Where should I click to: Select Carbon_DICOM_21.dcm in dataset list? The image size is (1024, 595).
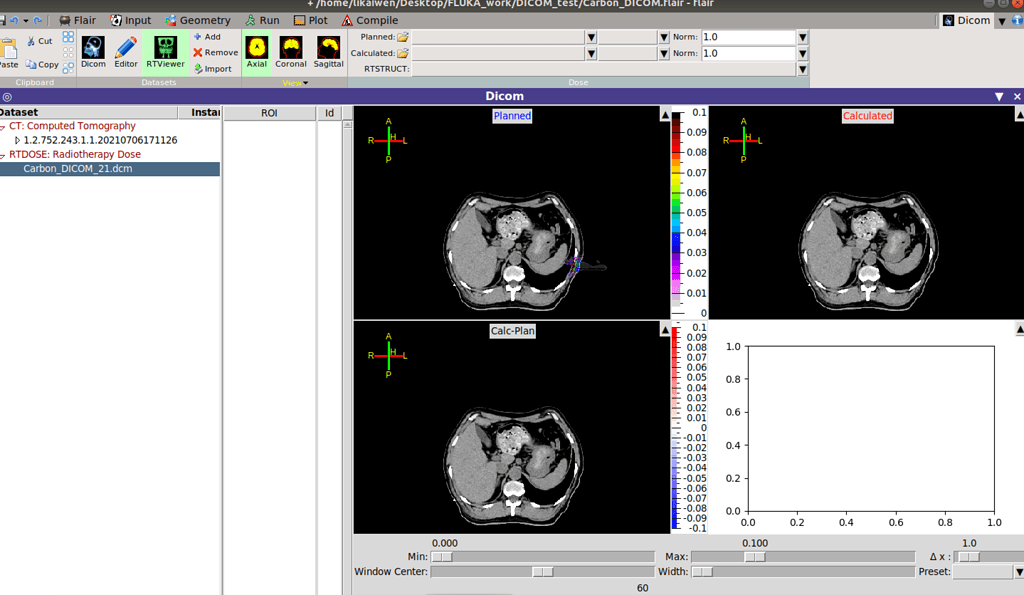pos(78,169)
